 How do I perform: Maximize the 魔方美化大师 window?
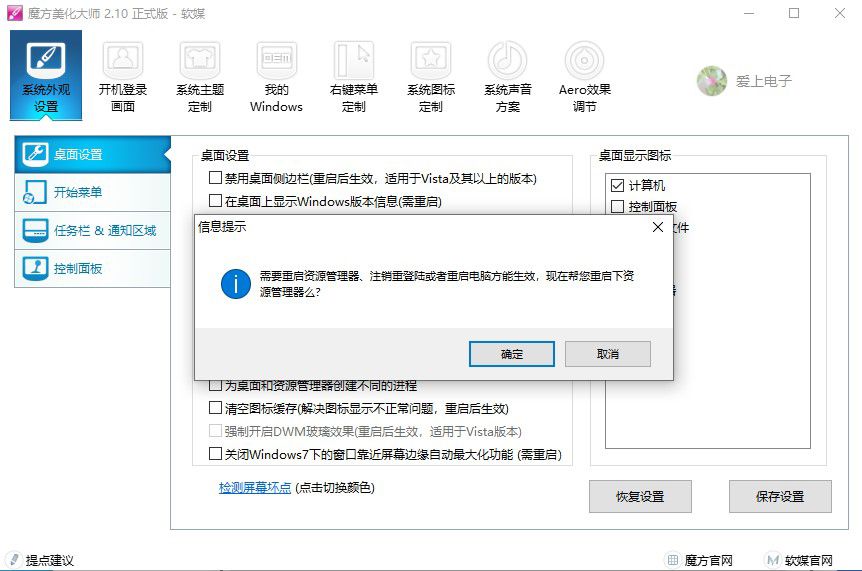(794, 13)
